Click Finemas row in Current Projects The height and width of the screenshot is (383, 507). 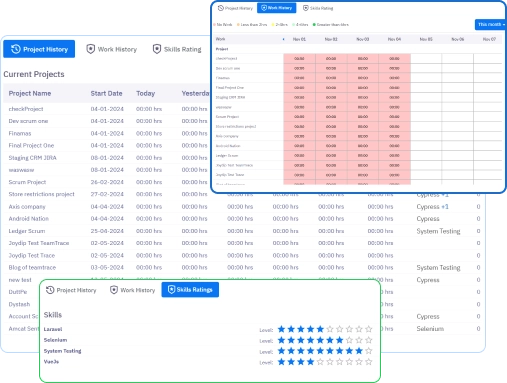(x=20, y=133)
